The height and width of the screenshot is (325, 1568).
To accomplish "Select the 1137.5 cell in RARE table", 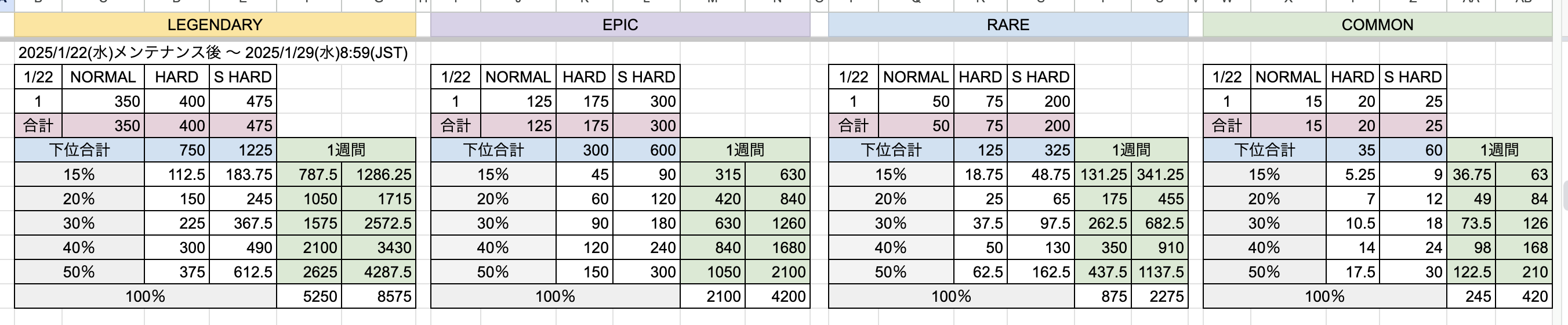I will pos(1160,273).
